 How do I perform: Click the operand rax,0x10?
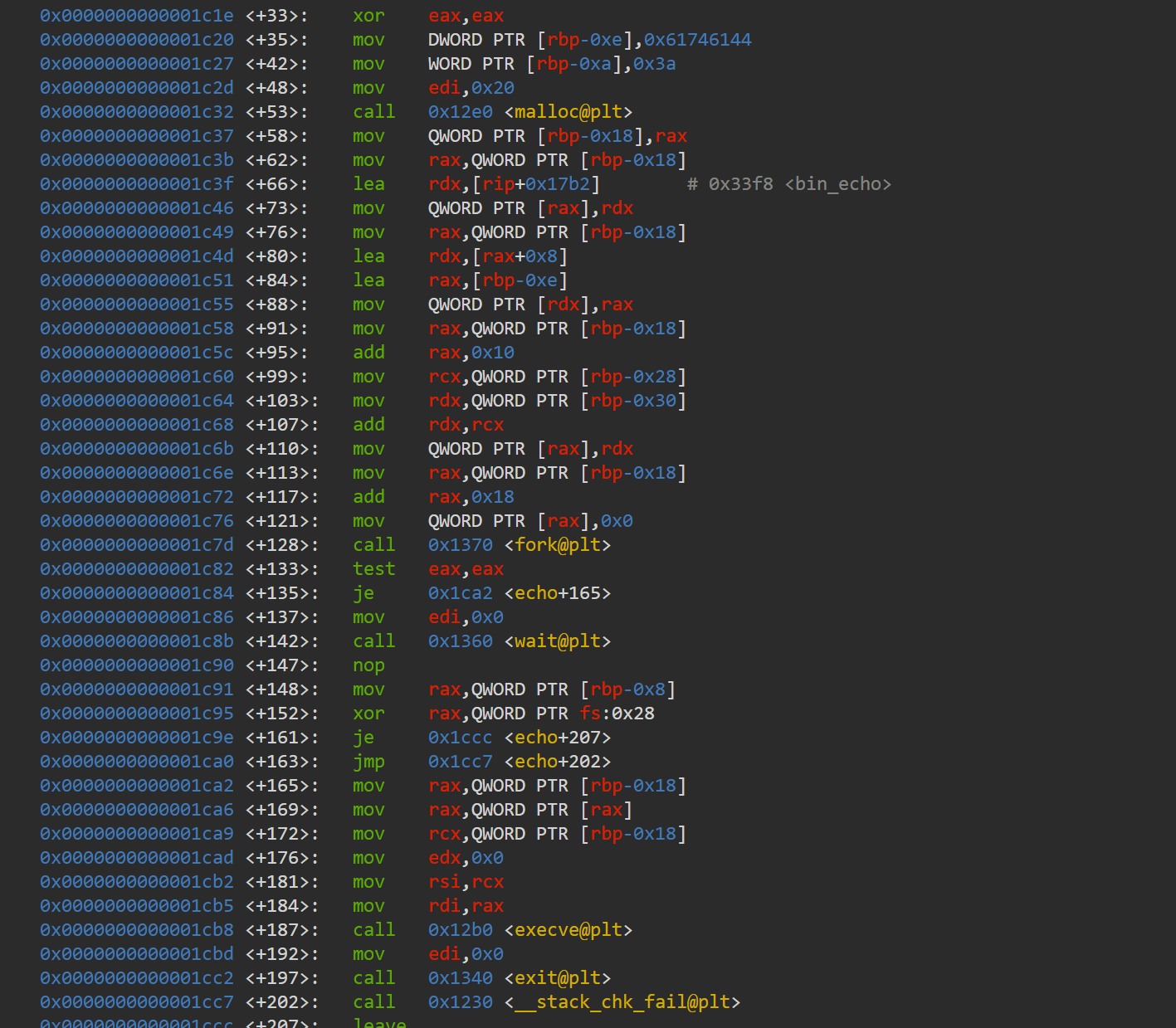[x=471, y=353]
